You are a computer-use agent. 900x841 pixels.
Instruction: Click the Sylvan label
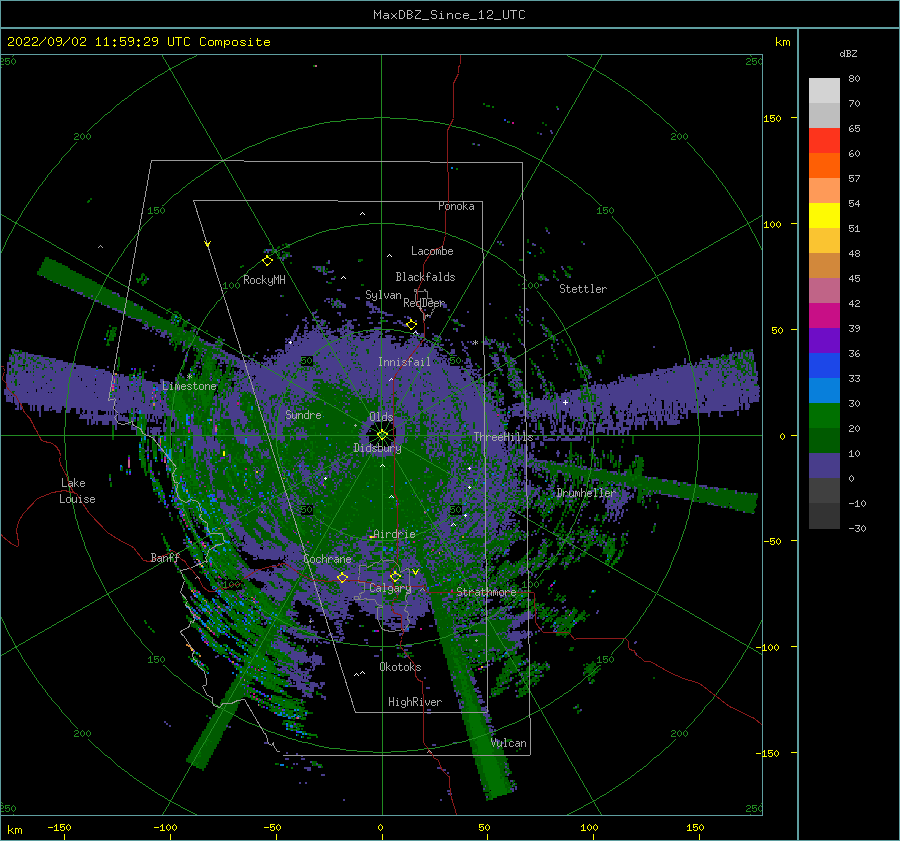click(x=383, y=295)
